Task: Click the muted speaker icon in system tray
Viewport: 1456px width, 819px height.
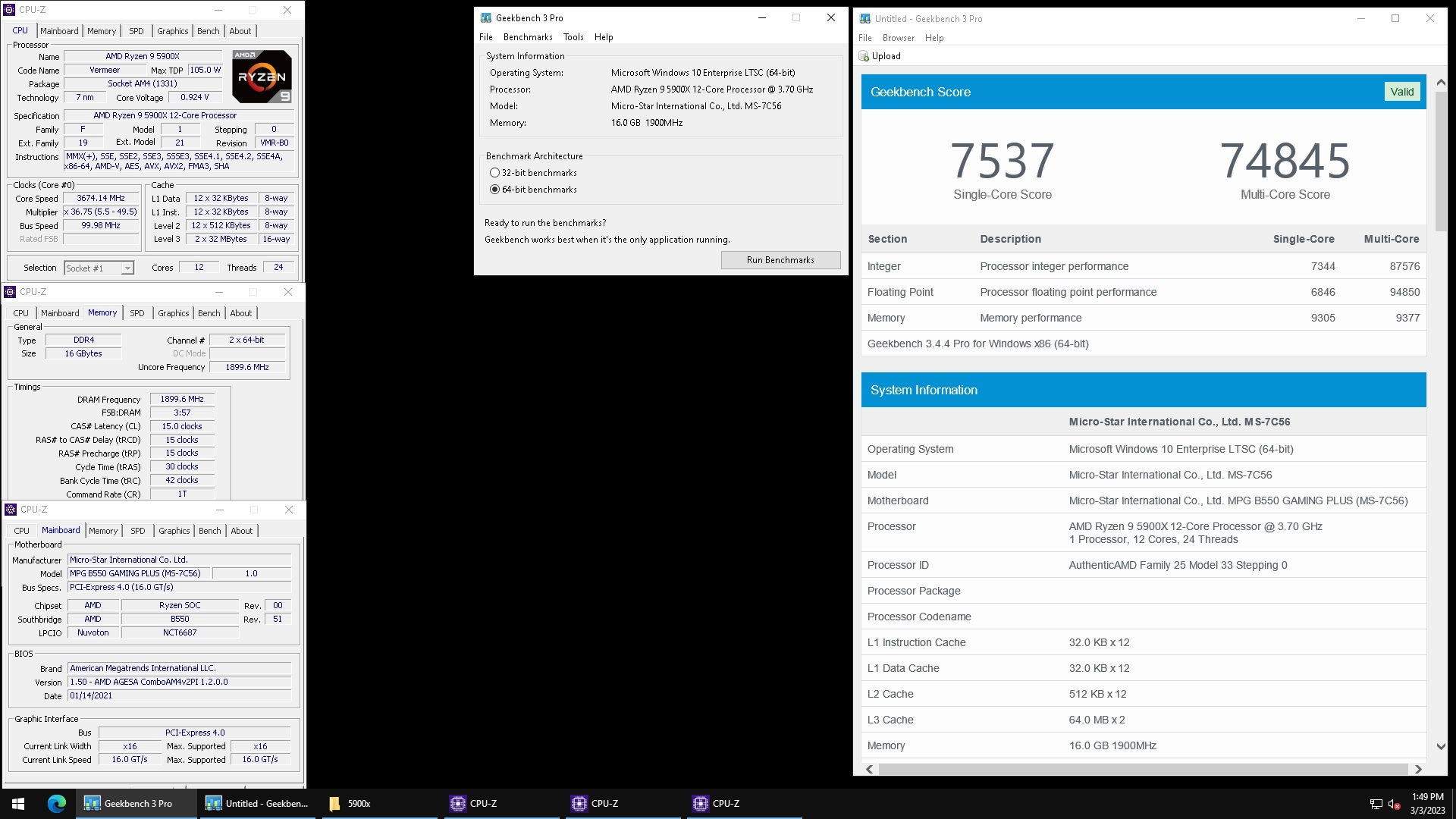Action: tap(1394, 804)
